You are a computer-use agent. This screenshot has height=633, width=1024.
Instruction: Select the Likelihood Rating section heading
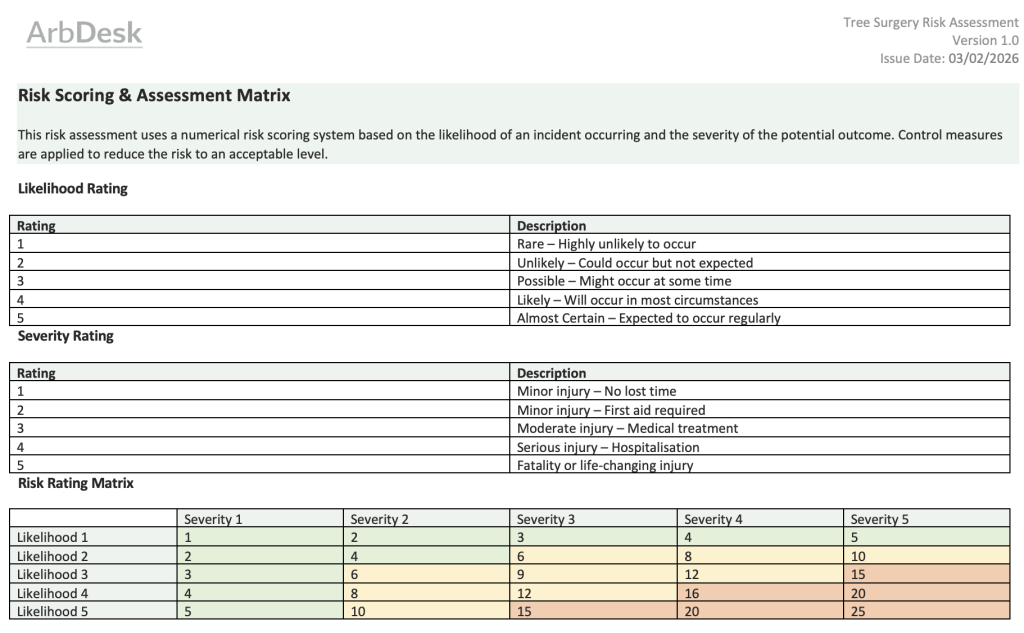coord(73,189)
